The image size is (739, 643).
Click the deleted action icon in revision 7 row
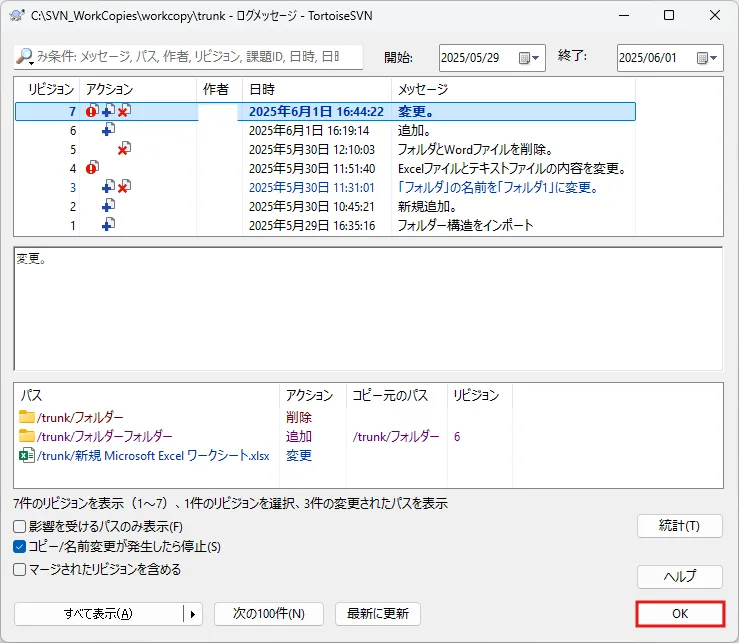[124, 111]
